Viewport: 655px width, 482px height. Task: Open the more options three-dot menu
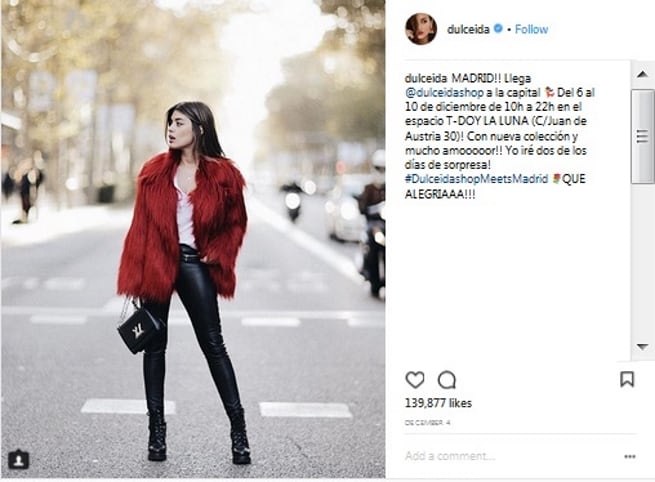pos(630,457)
